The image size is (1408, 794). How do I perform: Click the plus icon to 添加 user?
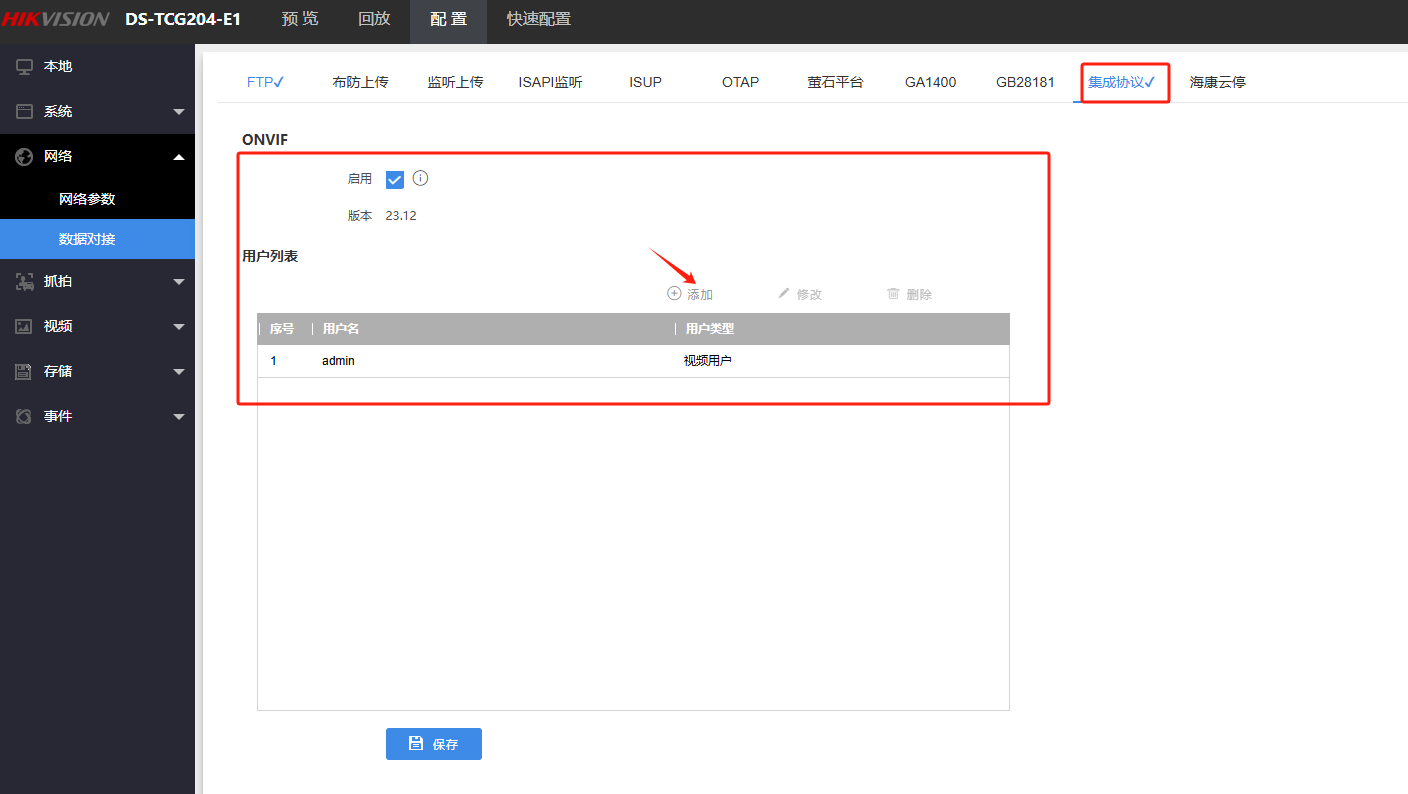click(675, 293)
